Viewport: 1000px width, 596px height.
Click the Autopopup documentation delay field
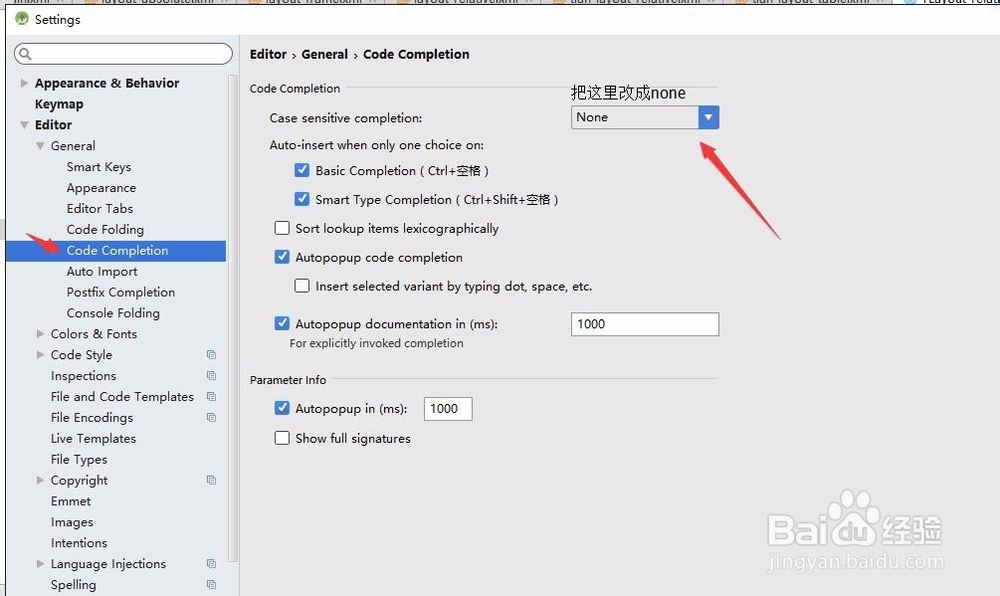644,324
